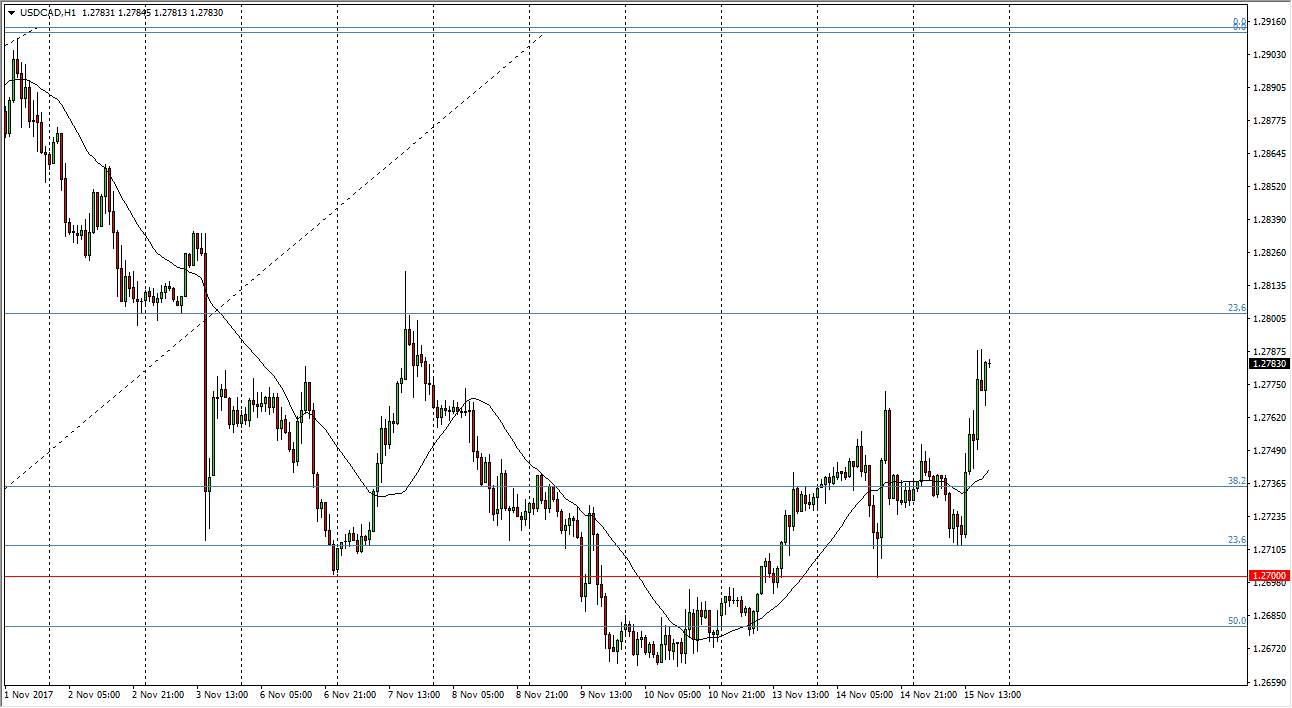1292x708 pixels.
Task: Click the 23.6 Fibonacci label near 1.27105
Action: (x=1237, y=540)
